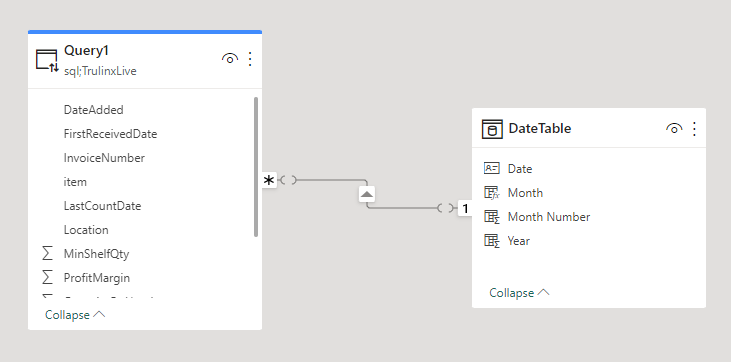731x362 pixels.
Task: Click the ProfitMargin sigma icon
Action: pyautogui.click(x=47, y=278)
